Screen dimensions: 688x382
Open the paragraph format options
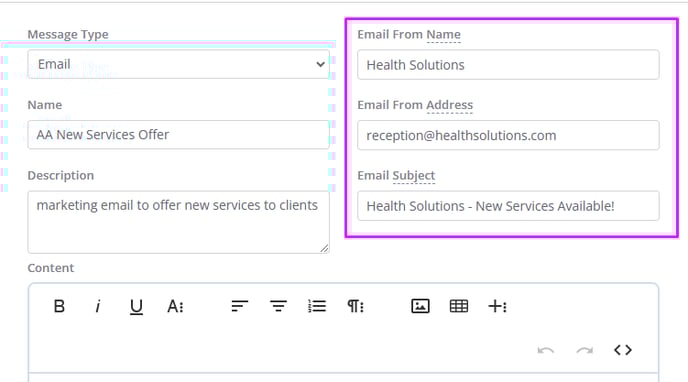[x=355, y=306]
